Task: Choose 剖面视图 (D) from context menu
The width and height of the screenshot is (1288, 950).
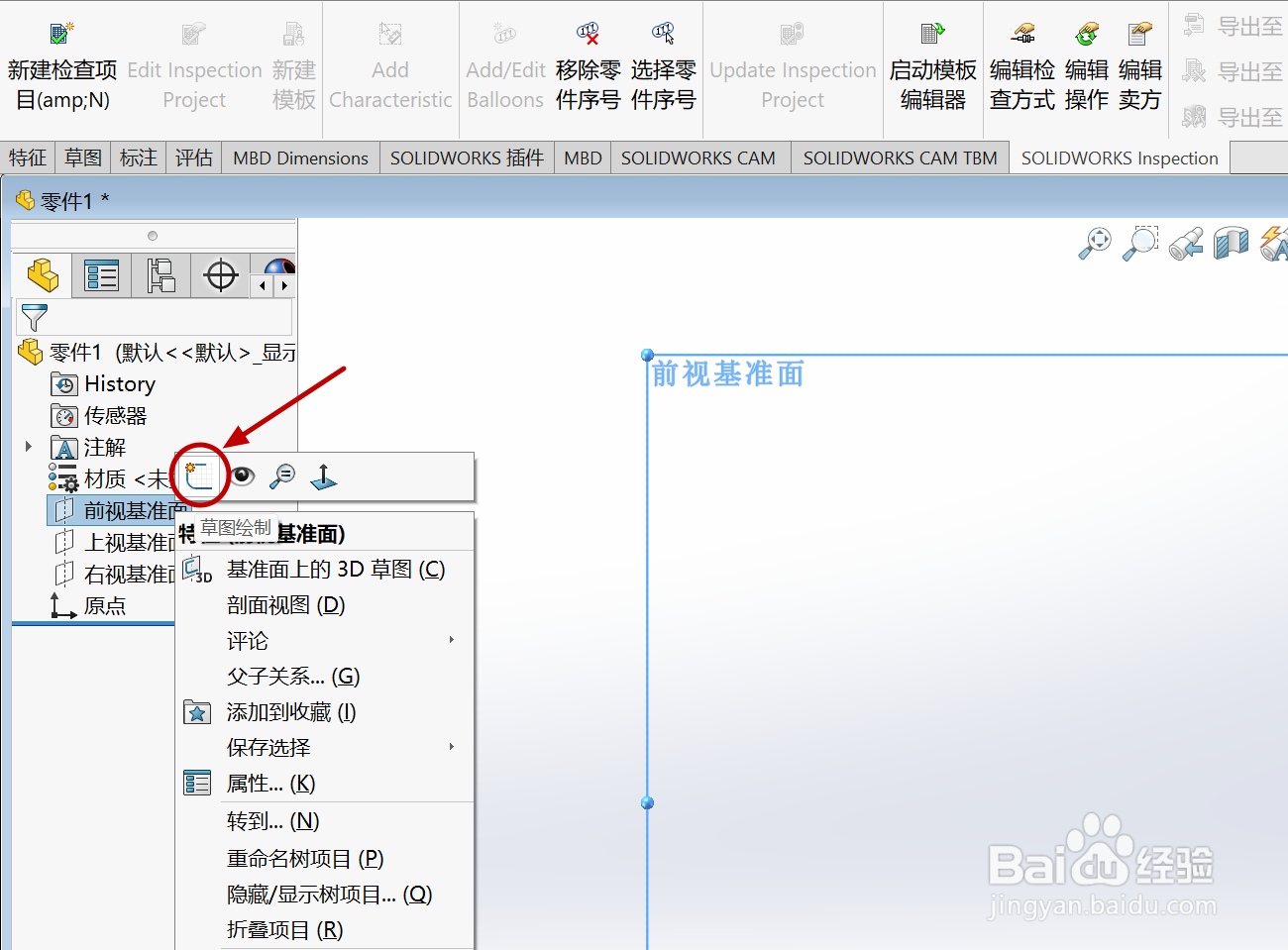Action: [x=325, y=605]
